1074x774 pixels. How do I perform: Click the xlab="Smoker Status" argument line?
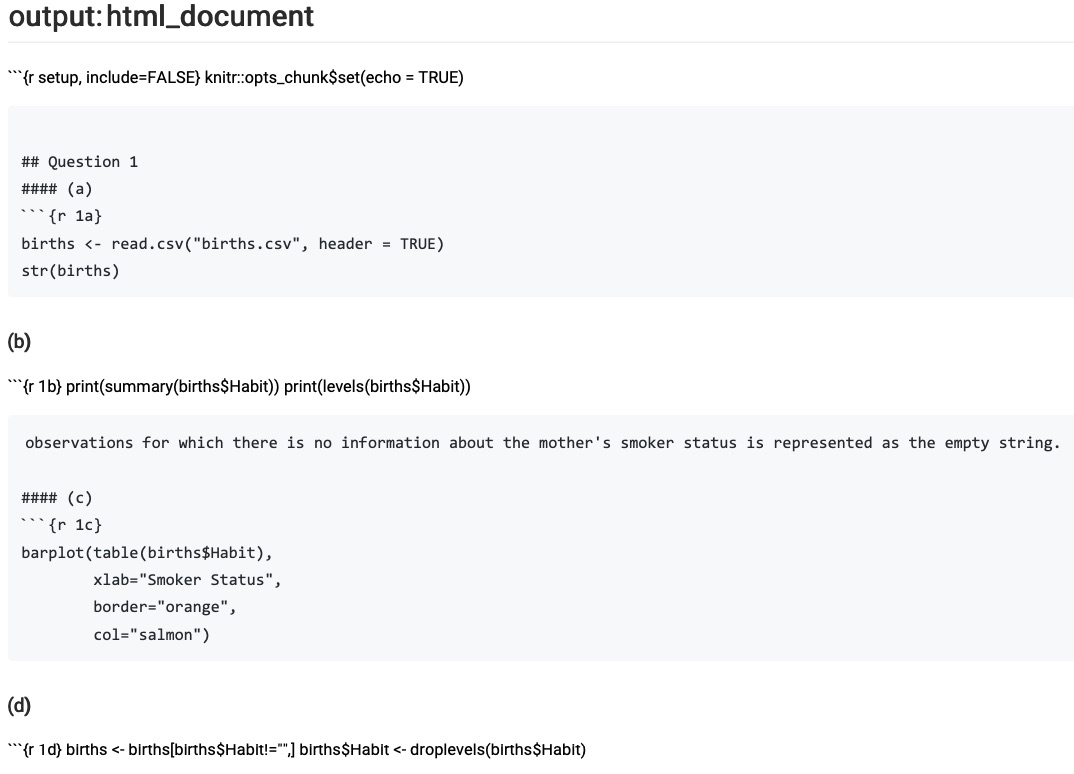click(x=187, y=580)
